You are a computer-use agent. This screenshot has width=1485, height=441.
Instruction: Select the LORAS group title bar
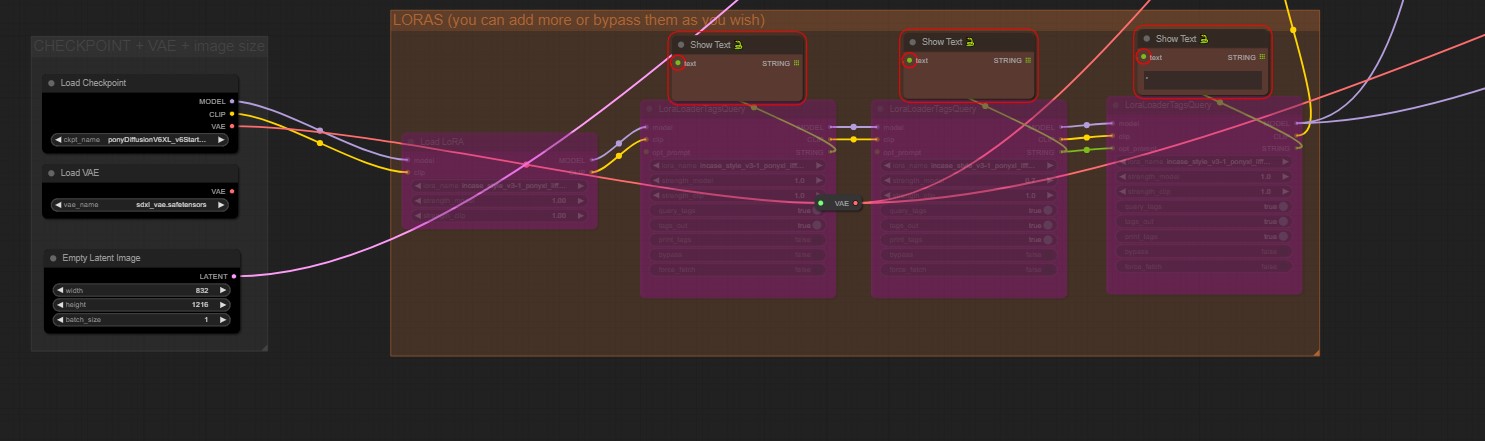click(855, 20)
